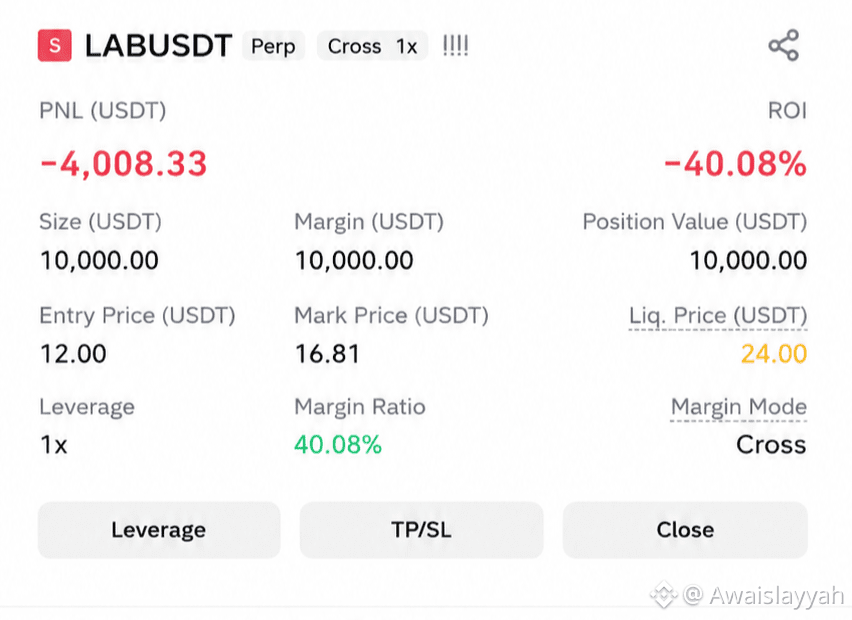
Task: Tap the underlined Liq. Price label
Action: coord(718,316)
